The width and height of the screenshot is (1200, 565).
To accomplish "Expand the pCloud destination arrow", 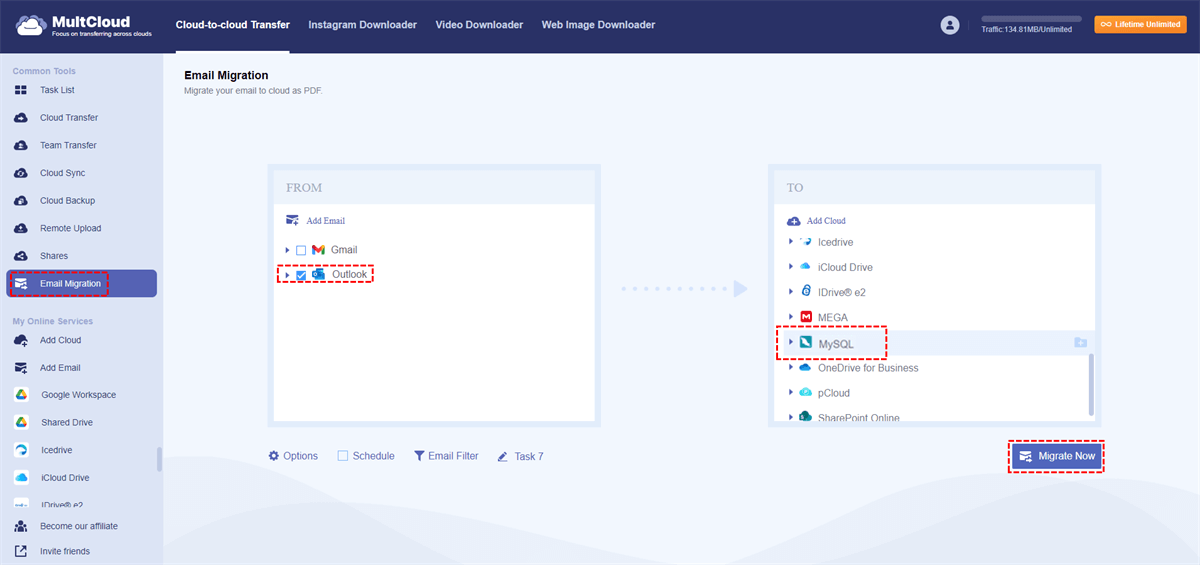I will coord(791,393).
